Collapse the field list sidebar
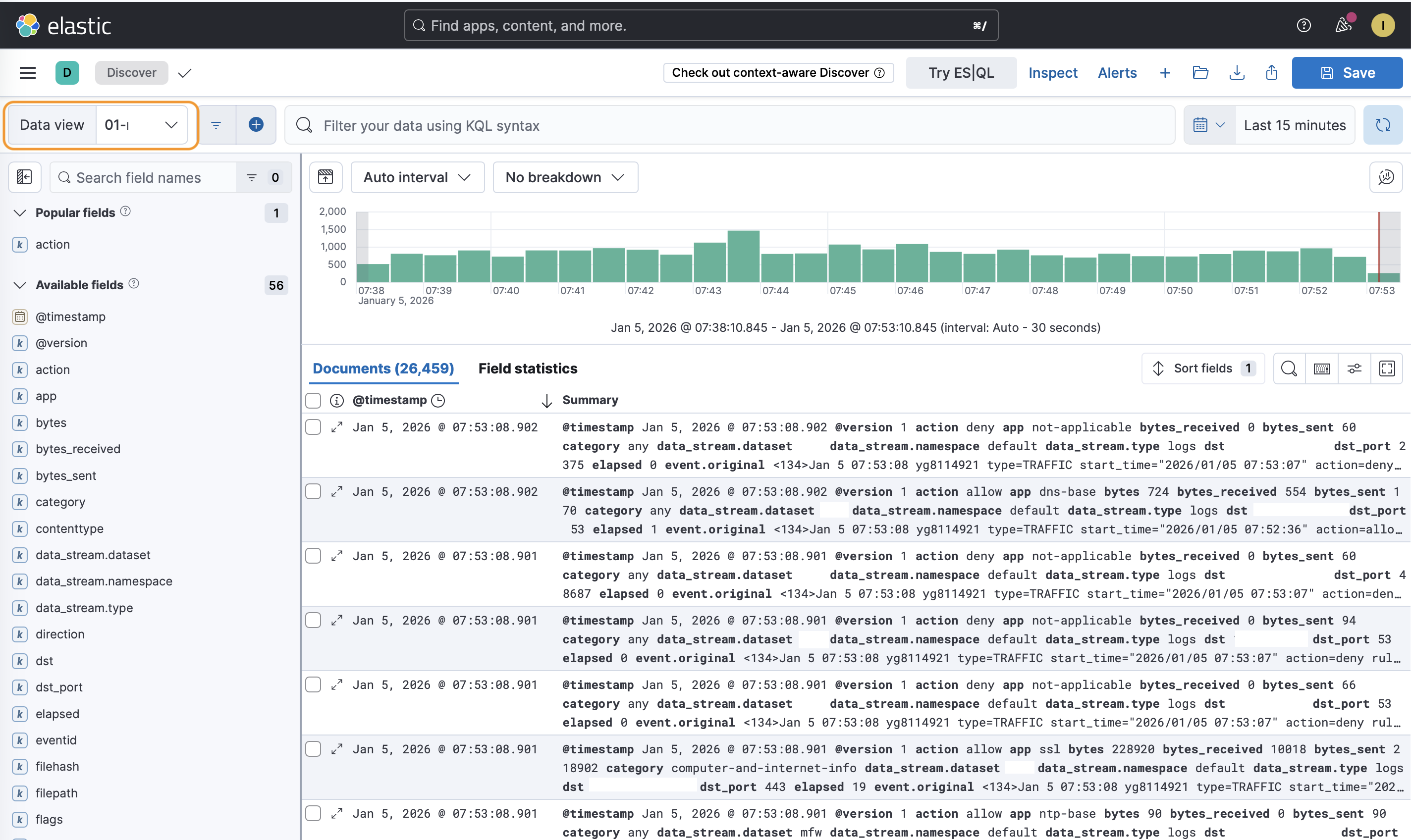This screenshot has width=1411, height=840. point(24,177)
